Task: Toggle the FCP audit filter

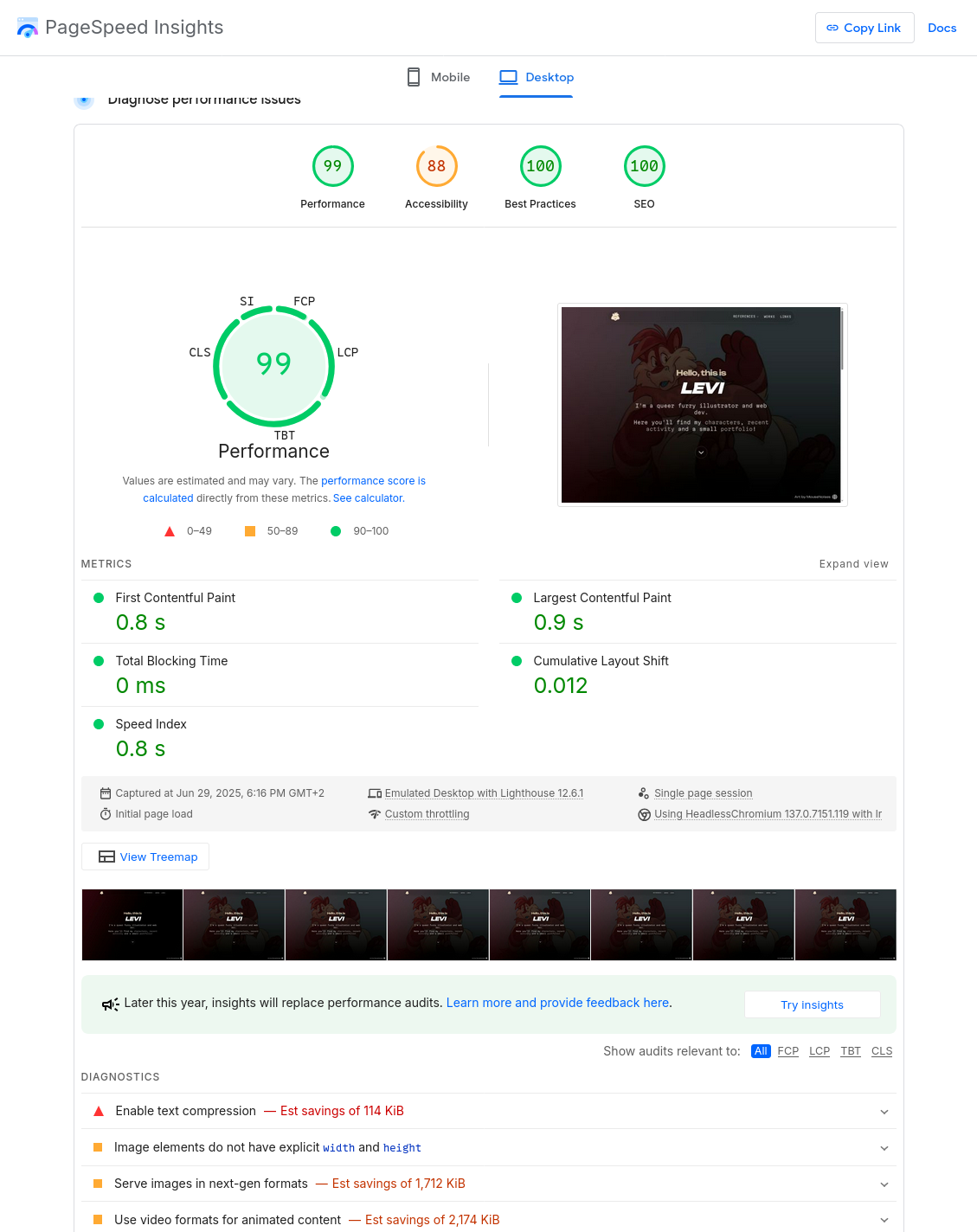Action: 787,1051
